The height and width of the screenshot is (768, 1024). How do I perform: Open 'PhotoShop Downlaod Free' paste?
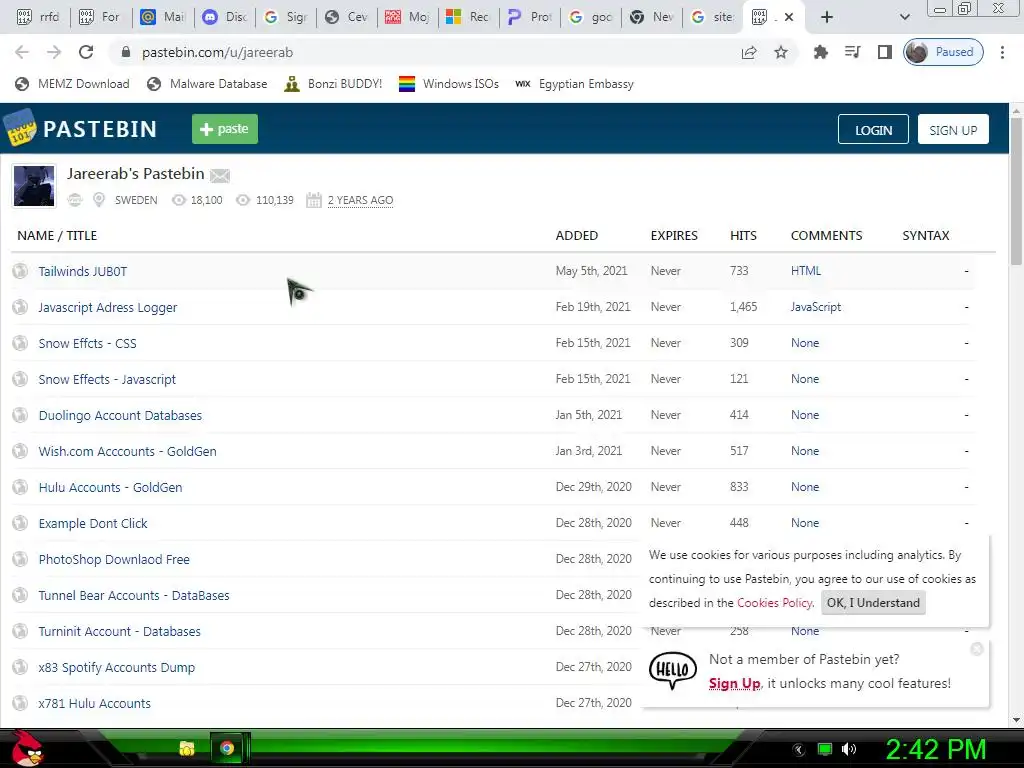[x=114, y=560]
